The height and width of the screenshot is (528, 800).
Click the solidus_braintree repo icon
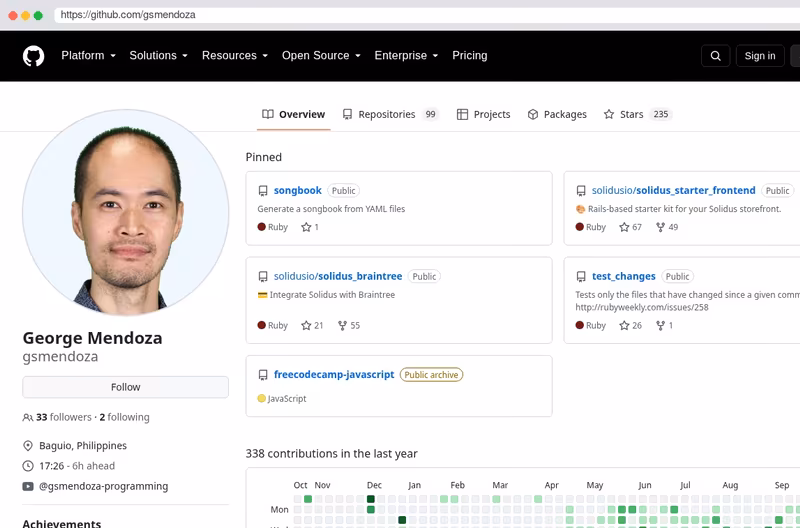pos(263,276)
